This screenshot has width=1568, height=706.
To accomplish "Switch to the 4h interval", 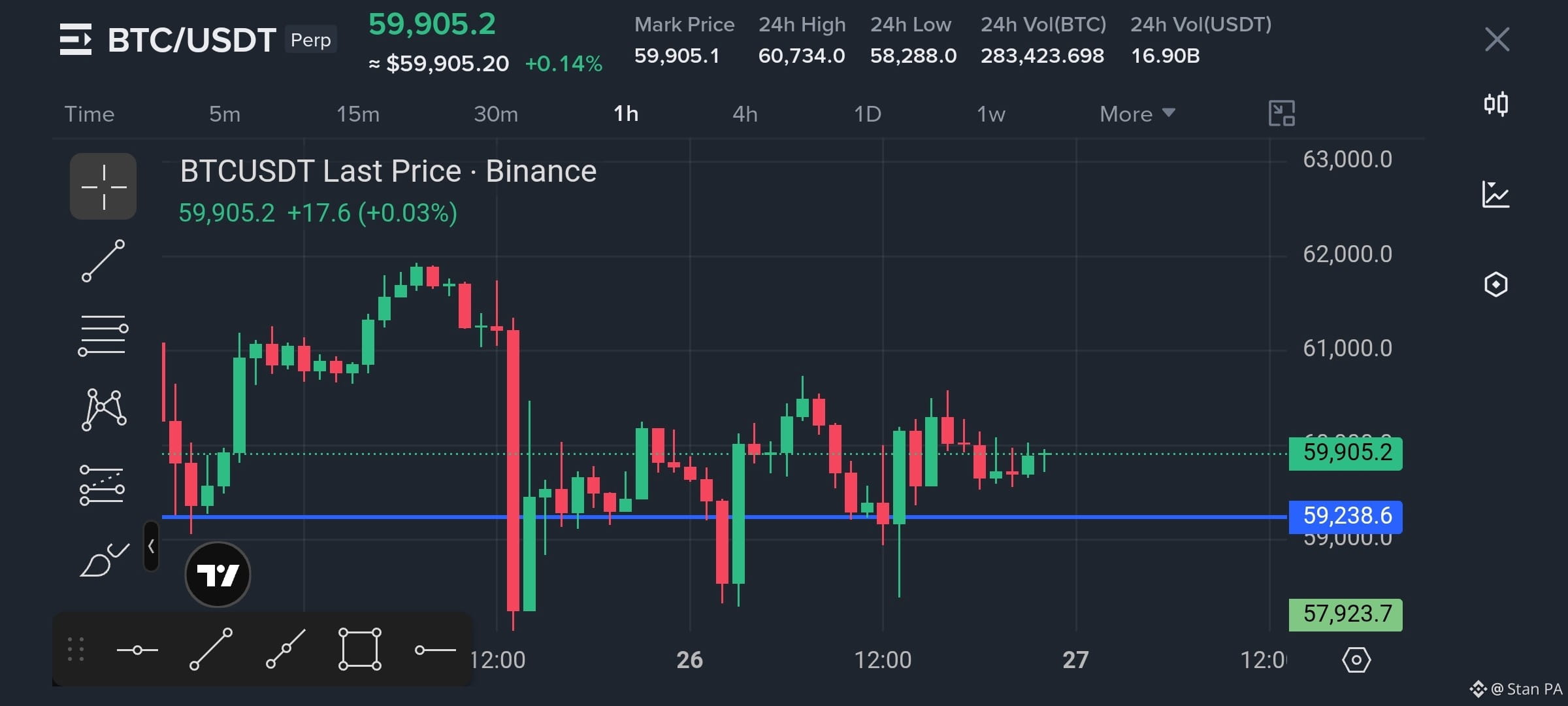I will click(x=745, y=114).
